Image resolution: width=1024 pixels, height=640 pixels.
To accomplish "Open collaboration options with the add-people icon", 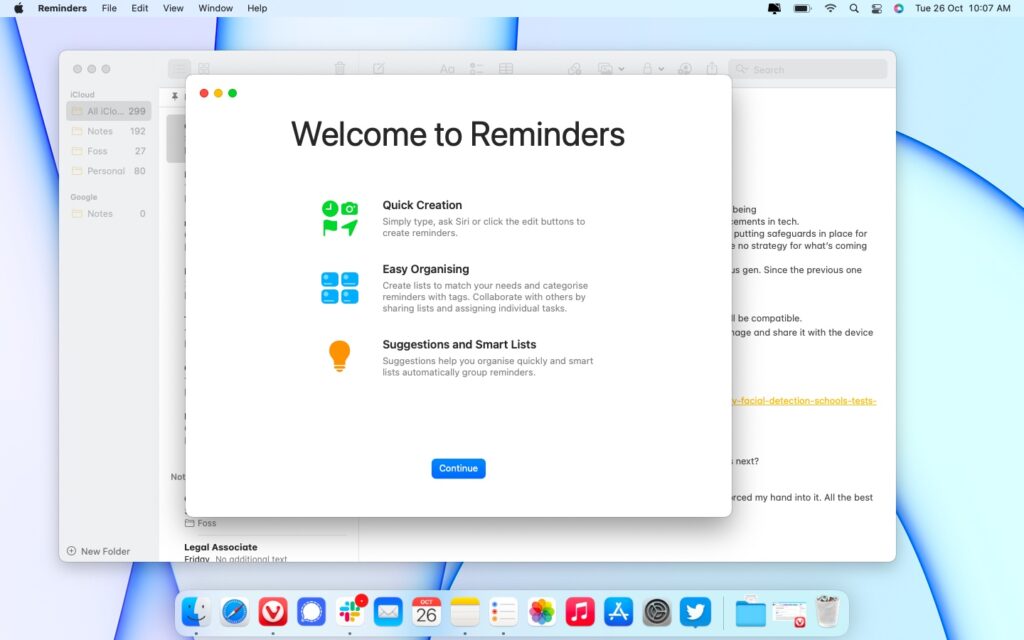I will coord(685,68).
